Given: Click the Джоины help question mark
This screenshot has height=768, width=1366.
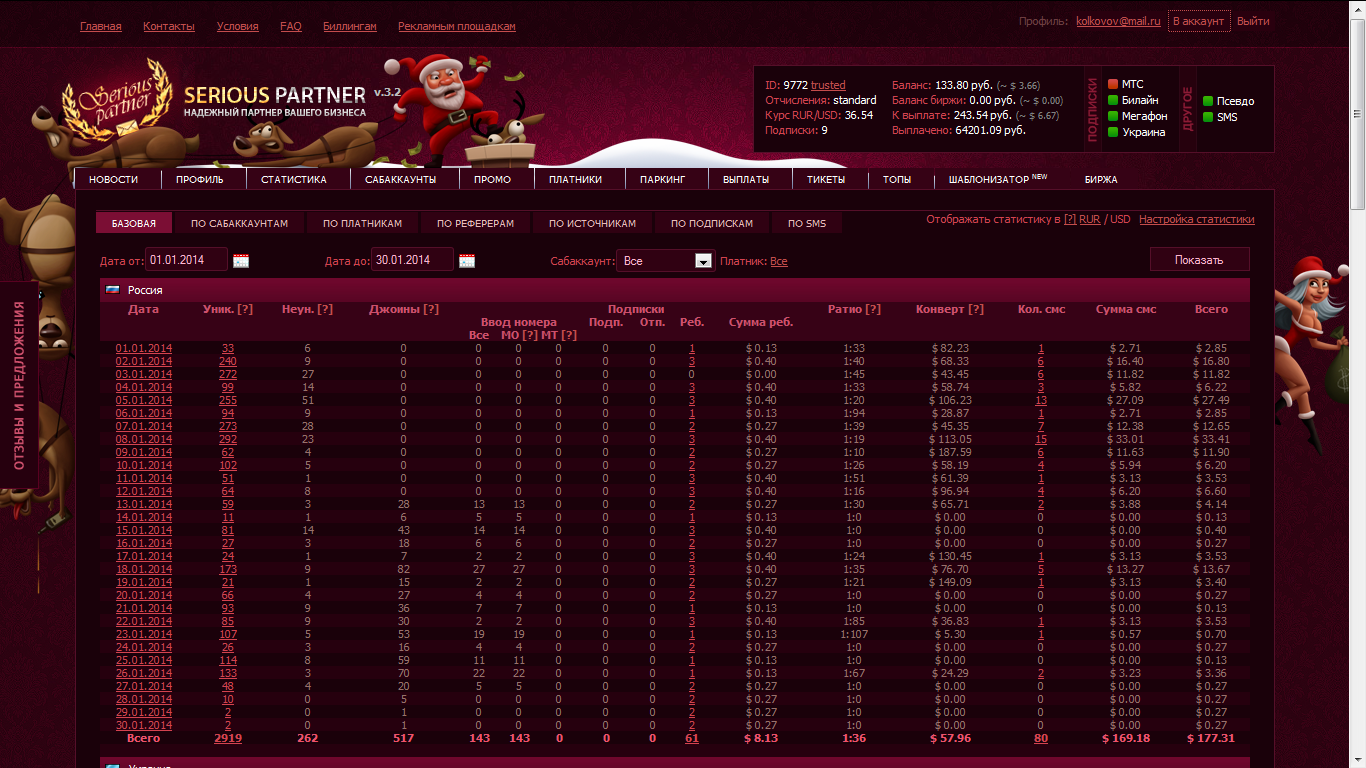Looking at the screenshot, I should pos(431,309).
